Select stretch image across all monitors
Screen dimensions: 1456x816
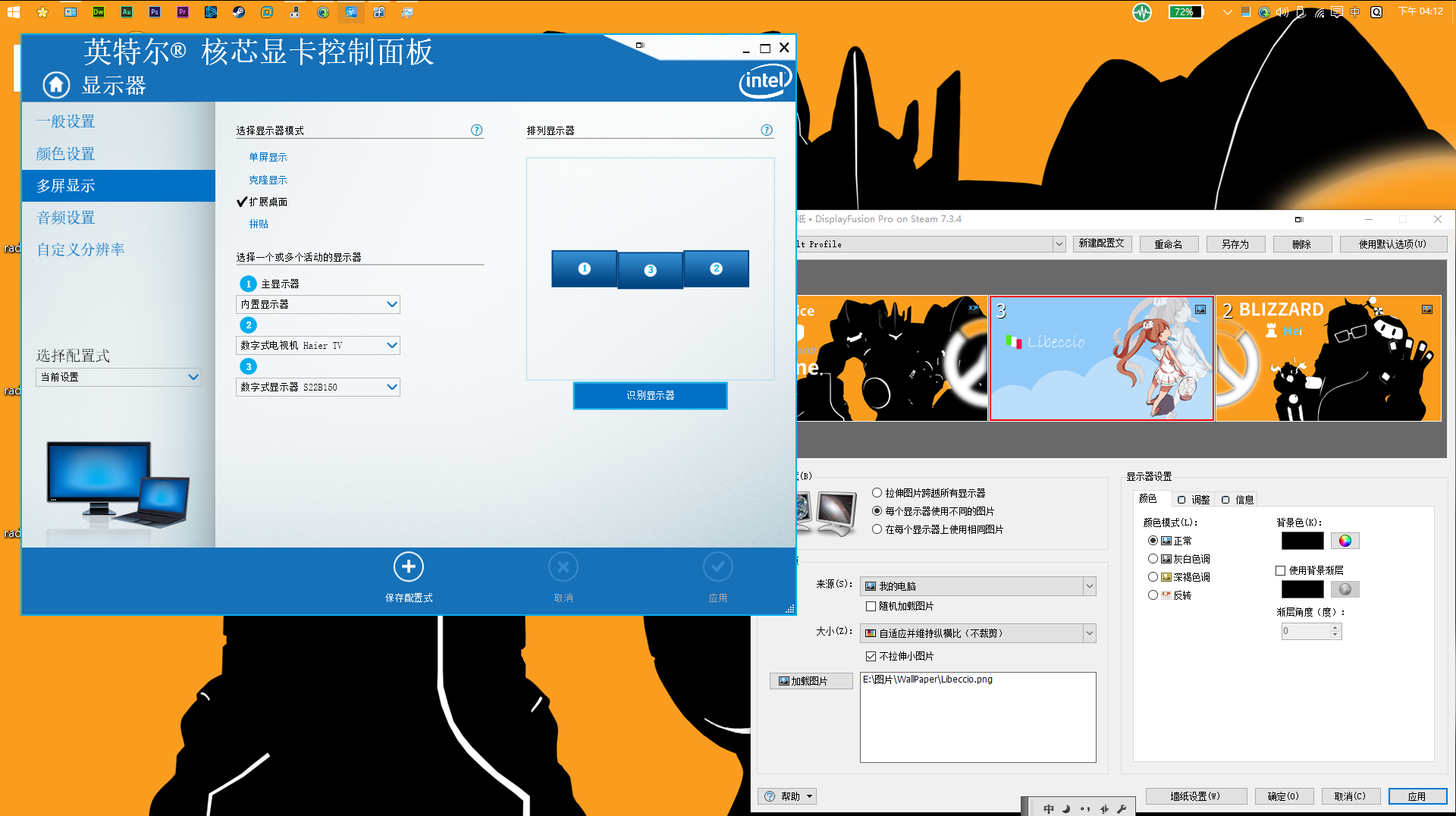click(877, 493)
